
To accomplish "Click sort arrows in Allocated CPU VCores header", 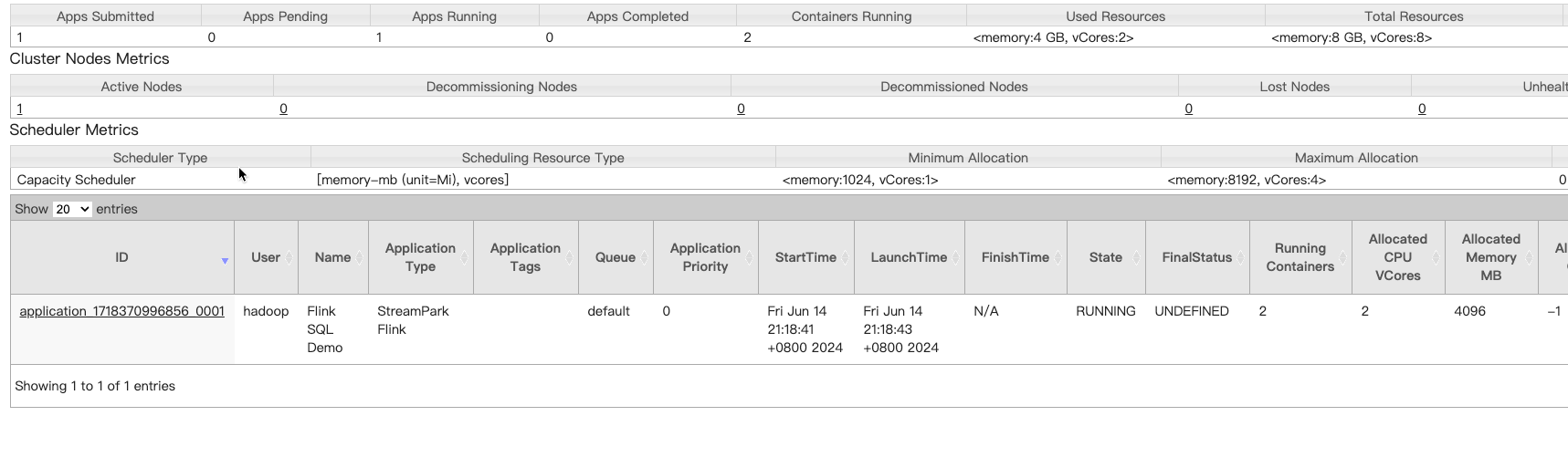I will (1436, 258).
